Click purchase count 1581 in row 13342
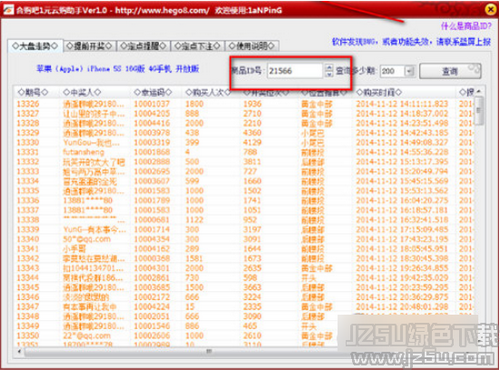The width and height of the screenshot is (500, 370). tap(194, 259)
